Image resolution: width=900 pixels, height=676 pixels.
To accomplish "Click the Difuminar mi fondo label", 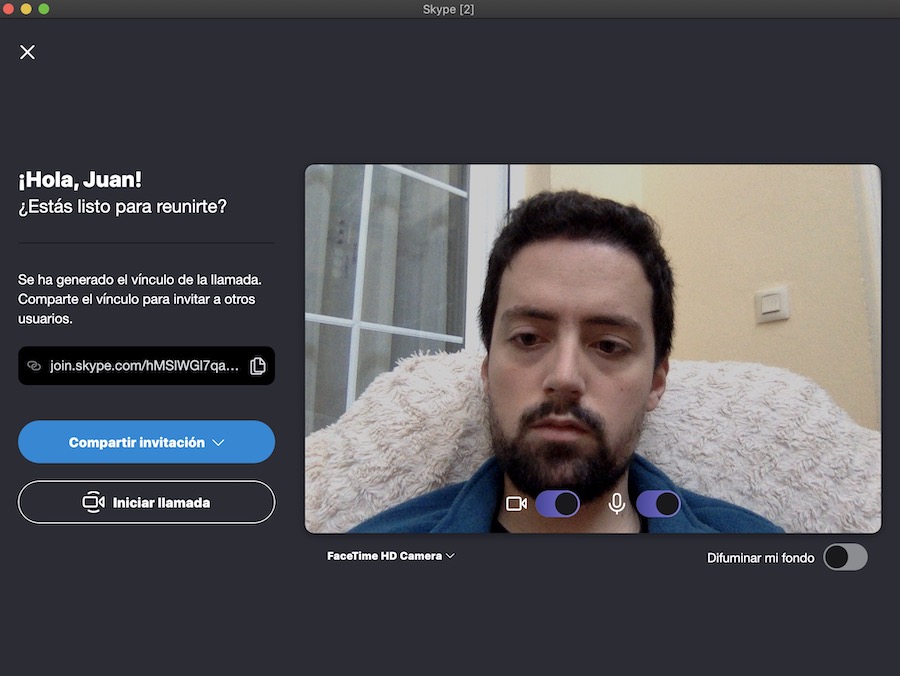I will 760,558.
